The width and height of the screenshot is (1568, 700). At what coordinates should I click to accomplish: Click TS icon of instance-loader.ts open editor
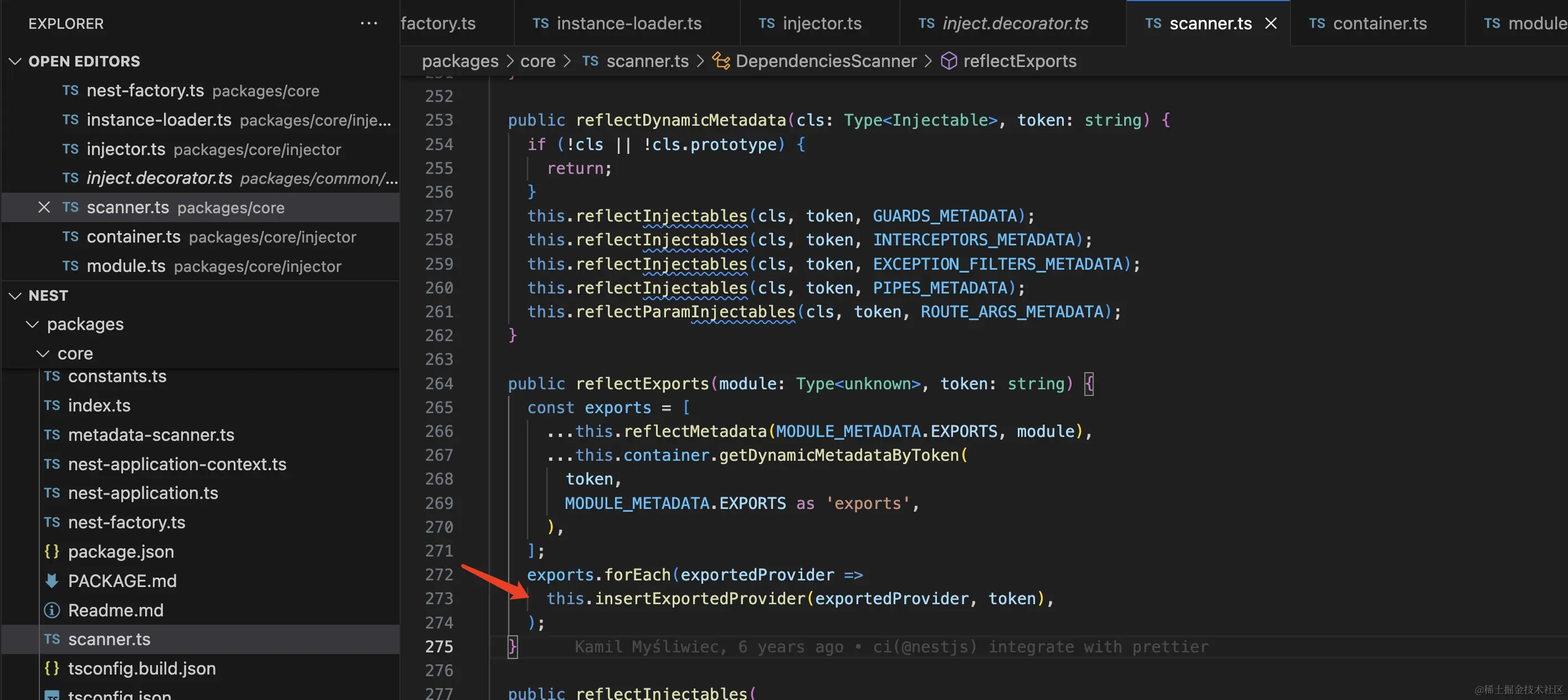pos(70,120)
